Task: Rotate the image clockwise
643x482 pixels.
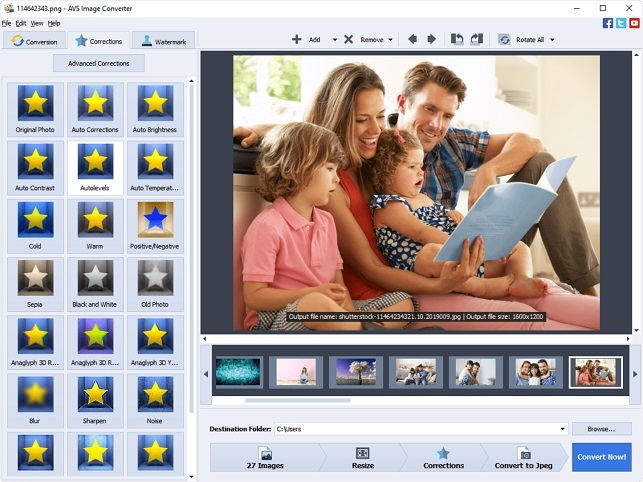Action: (477, 39)
